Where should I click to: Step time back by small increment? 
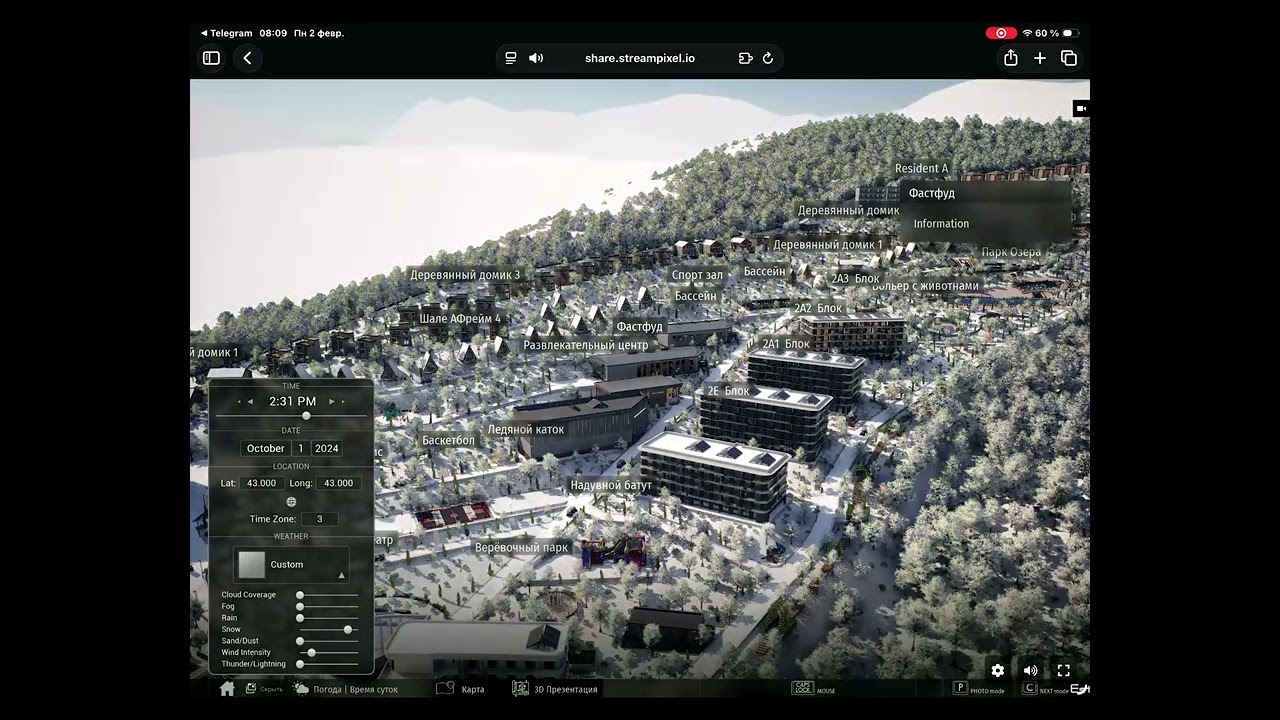tap(250, 402)
